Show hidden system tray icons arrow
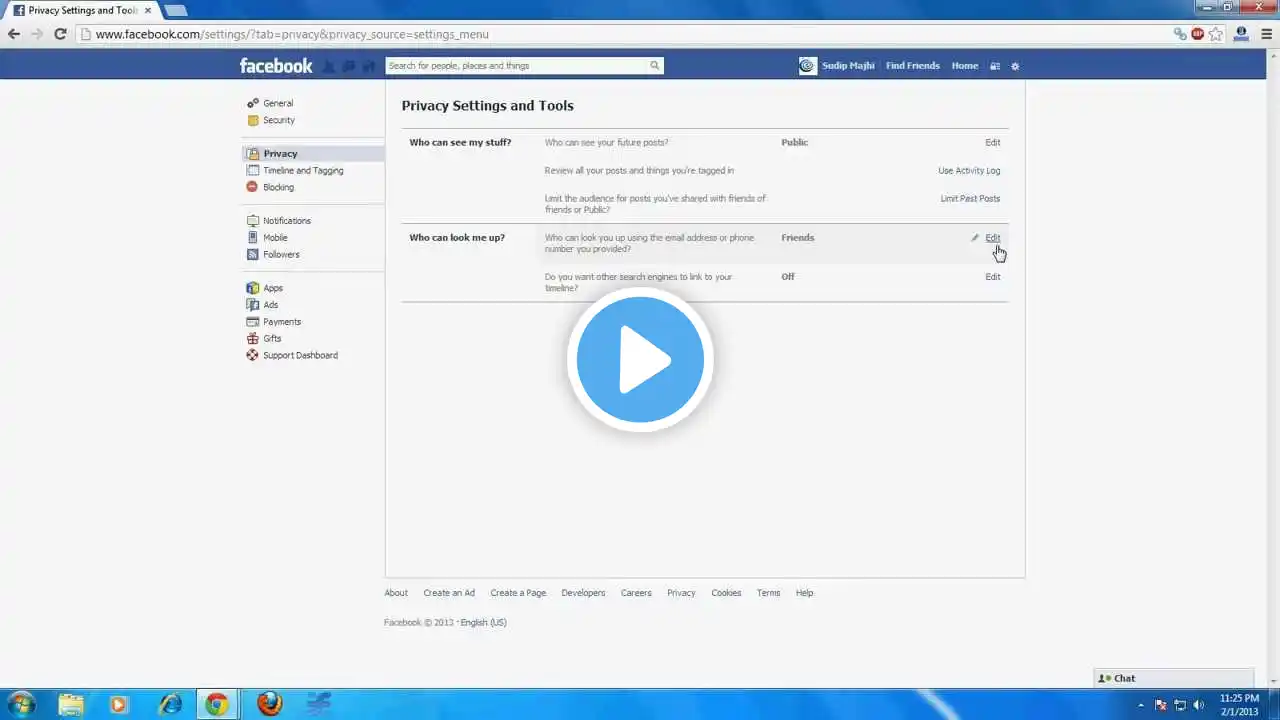Screen dimensions: 1280x720 coord(1141,705)
